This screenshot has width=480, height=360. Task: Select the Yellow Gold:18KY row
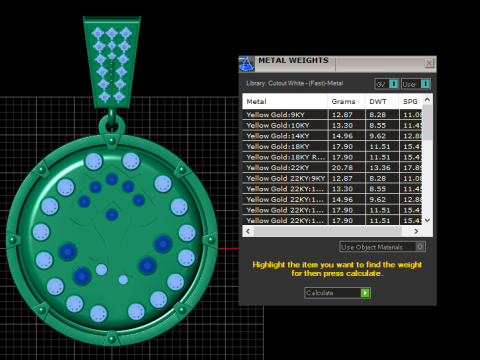tap(332, 146)
